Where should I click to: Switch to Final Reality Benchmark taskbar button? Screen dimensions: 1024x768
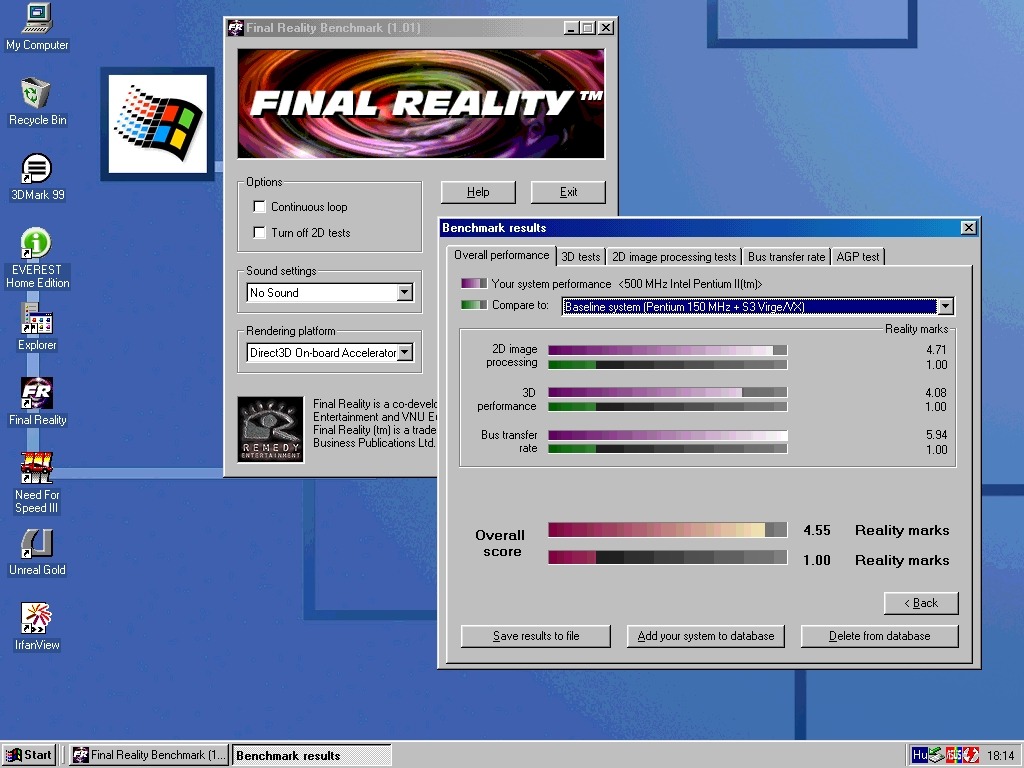pyautogui.click(x=149, y=755)
